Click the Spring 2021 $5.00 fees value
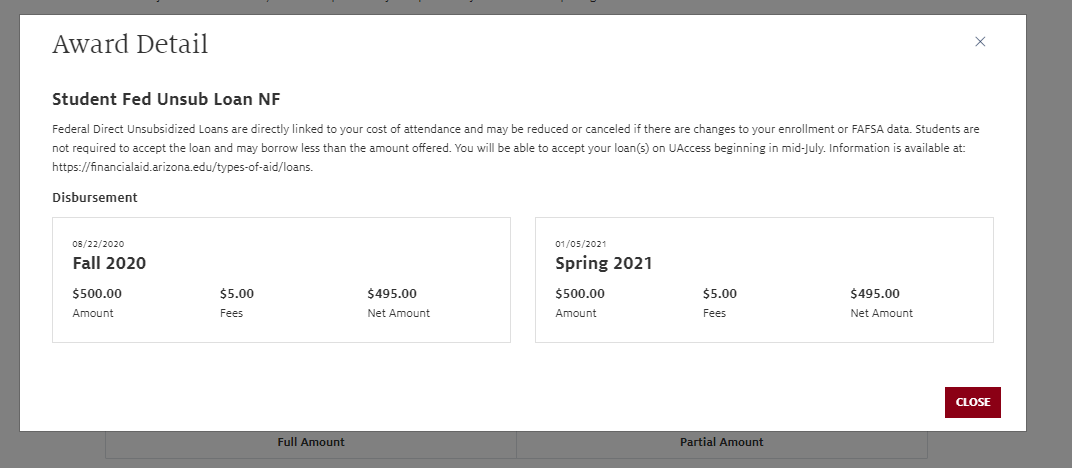 (x=720, y=294)
